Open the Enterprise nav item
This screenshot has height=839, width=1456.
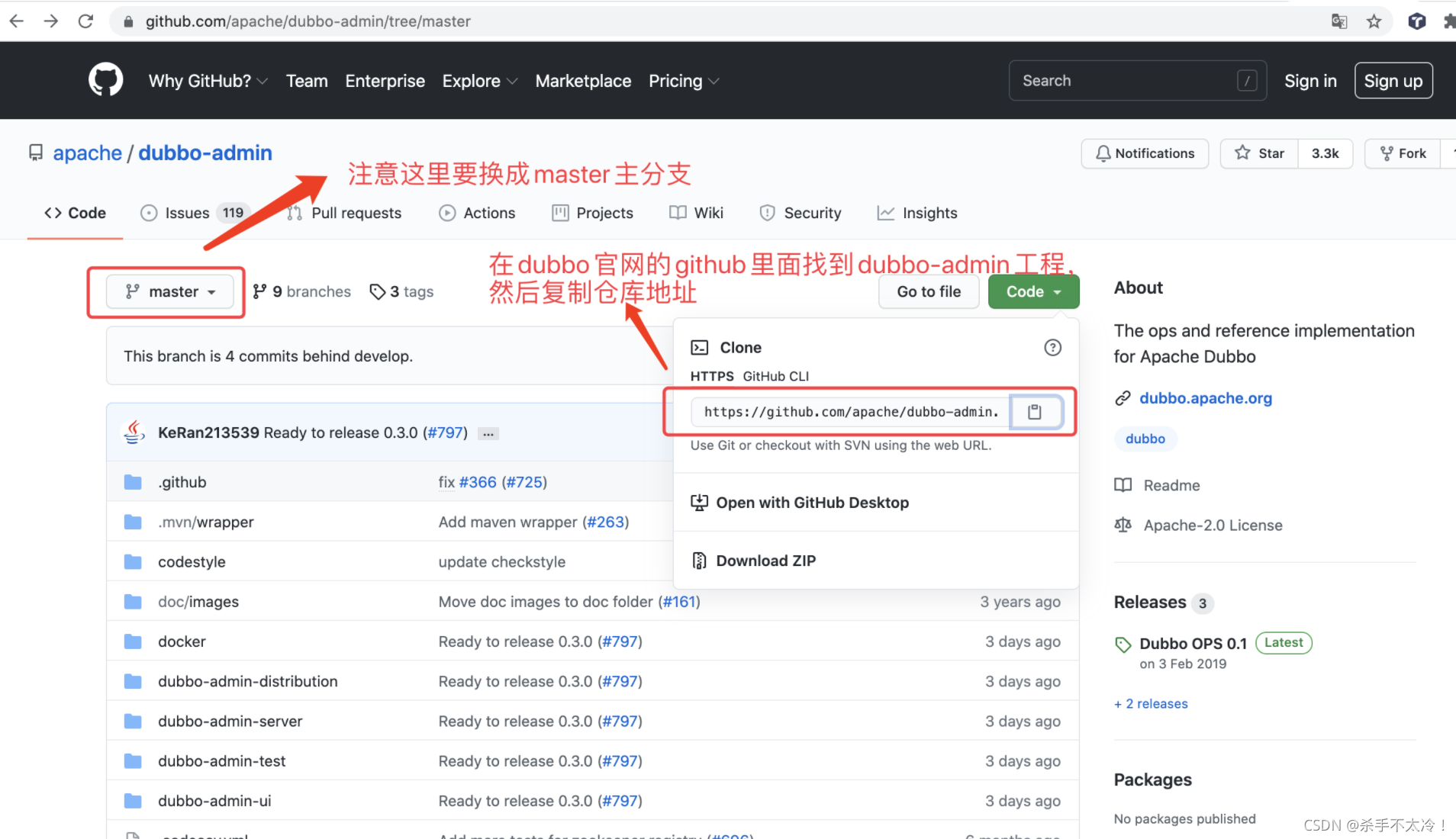tap(385, 81)
